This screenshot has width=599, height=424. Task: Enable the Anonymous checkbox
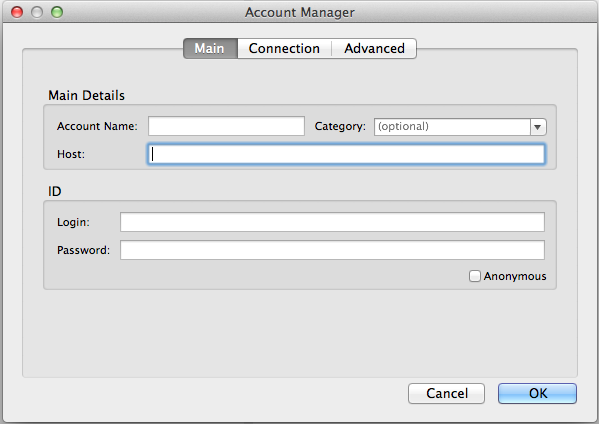[x=474, y=276]
